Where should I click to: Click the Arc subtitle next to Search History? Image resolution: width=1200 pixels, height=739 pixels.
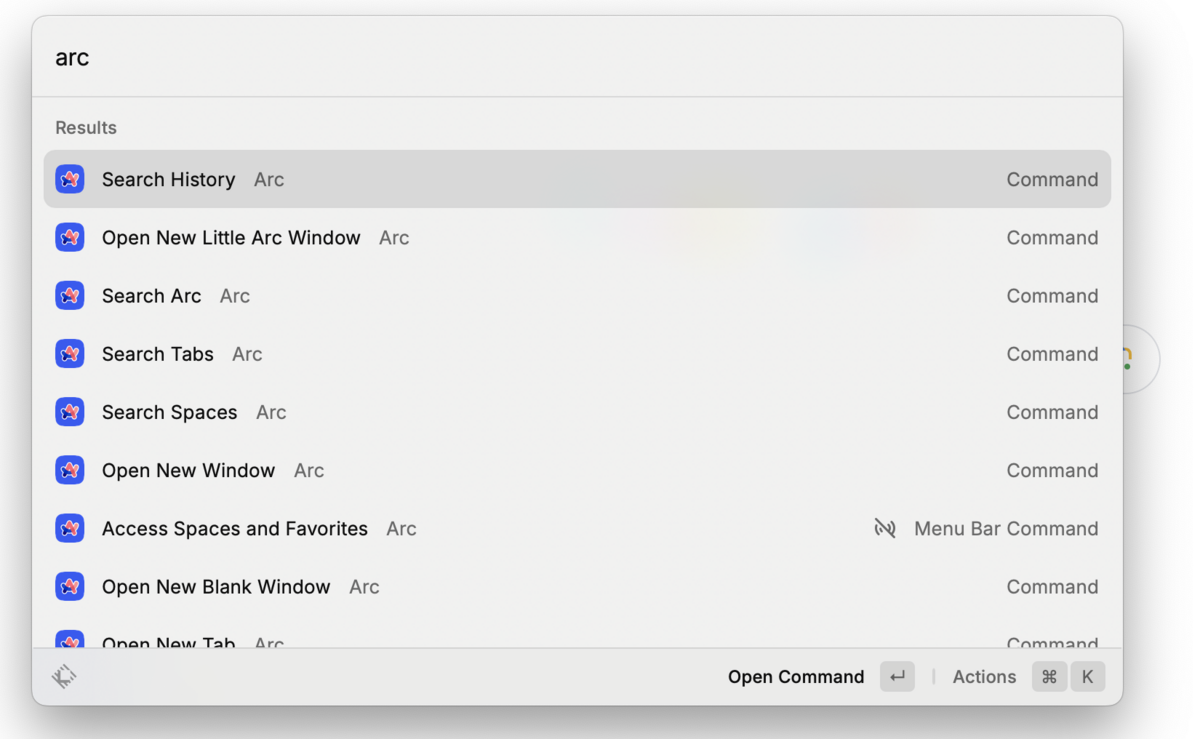pos(269,180)
